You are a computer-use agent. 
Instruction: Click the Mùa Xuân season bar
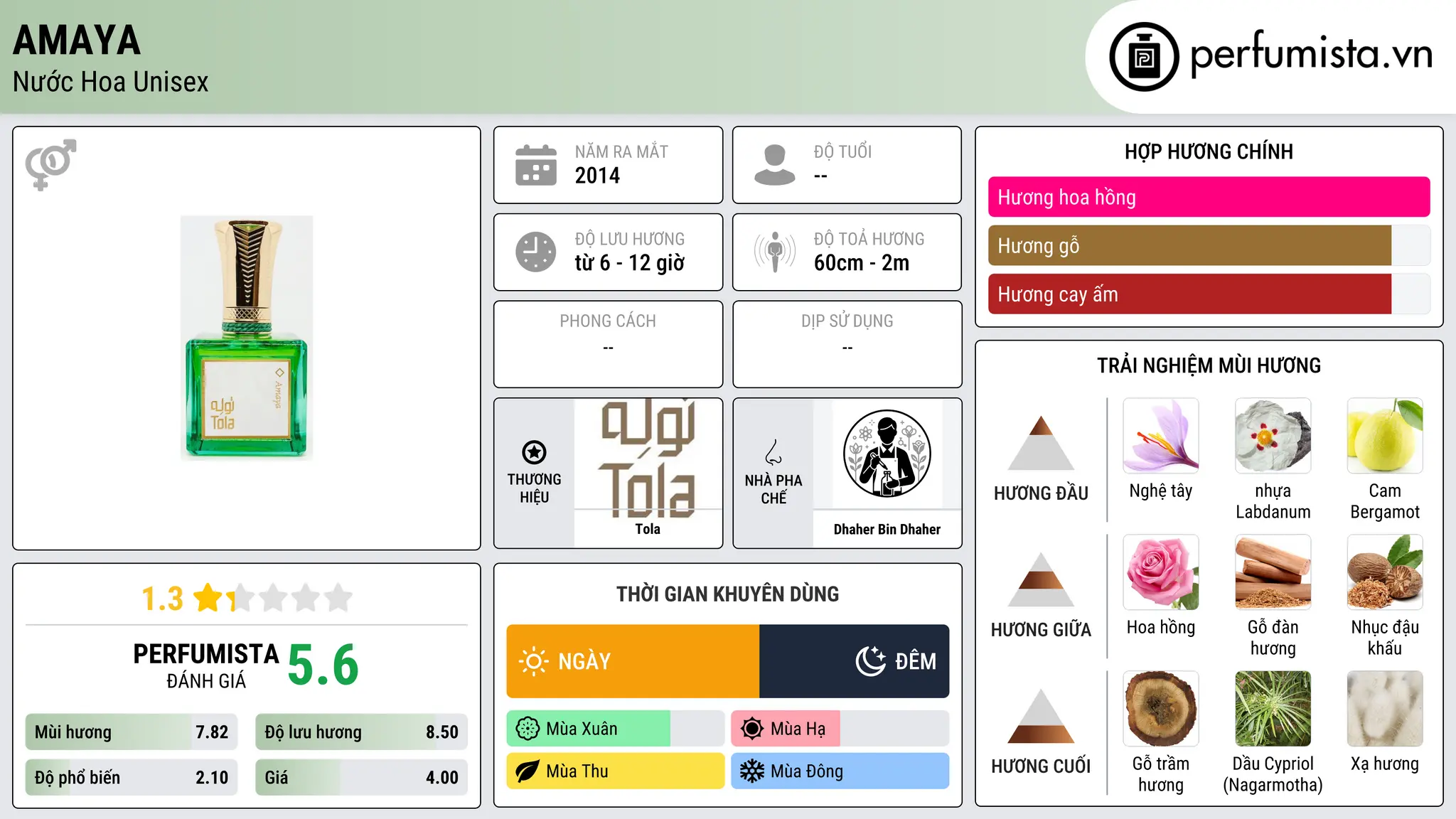click(616, 729)
